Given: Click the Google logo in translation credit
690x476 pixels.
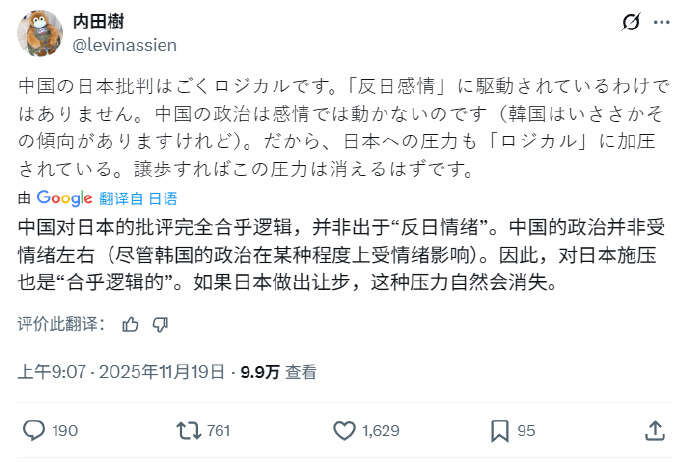Looking at the screenshot, I should point(65,197).
